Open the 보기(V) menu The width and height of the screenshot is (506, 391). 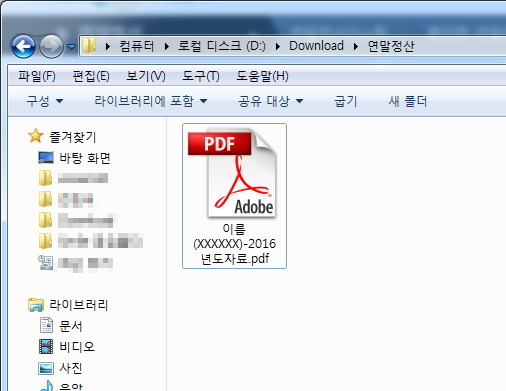click(x=146, y=76)
